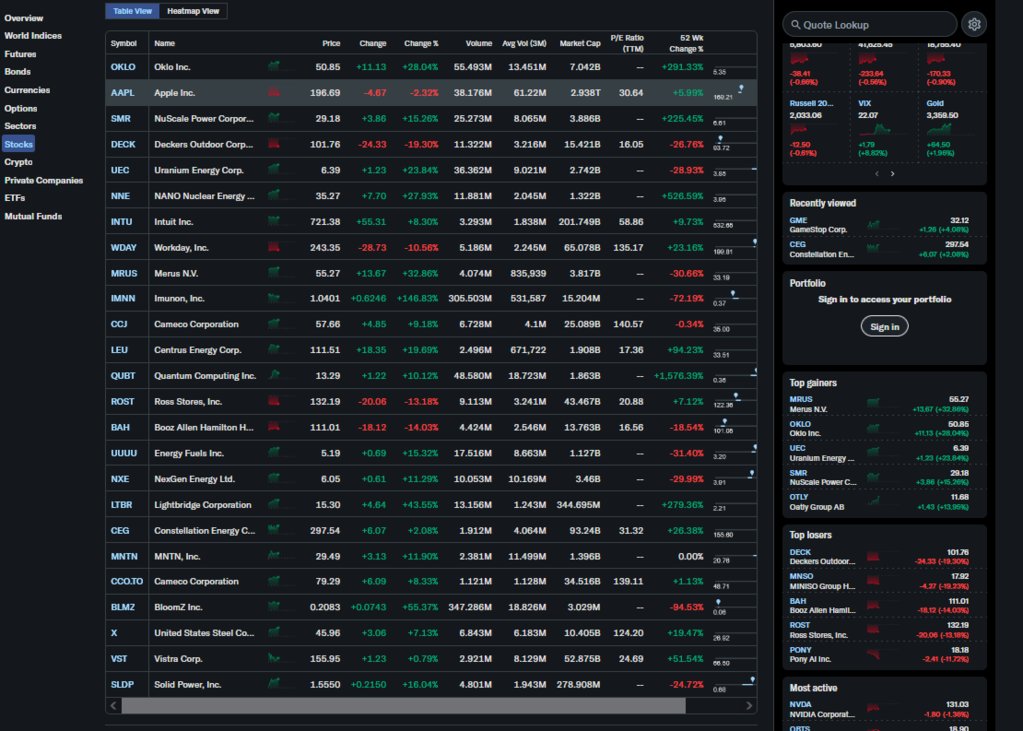
Task: Click the chart icon in the Imunon, Inc. row
Action: coord(274,298)
